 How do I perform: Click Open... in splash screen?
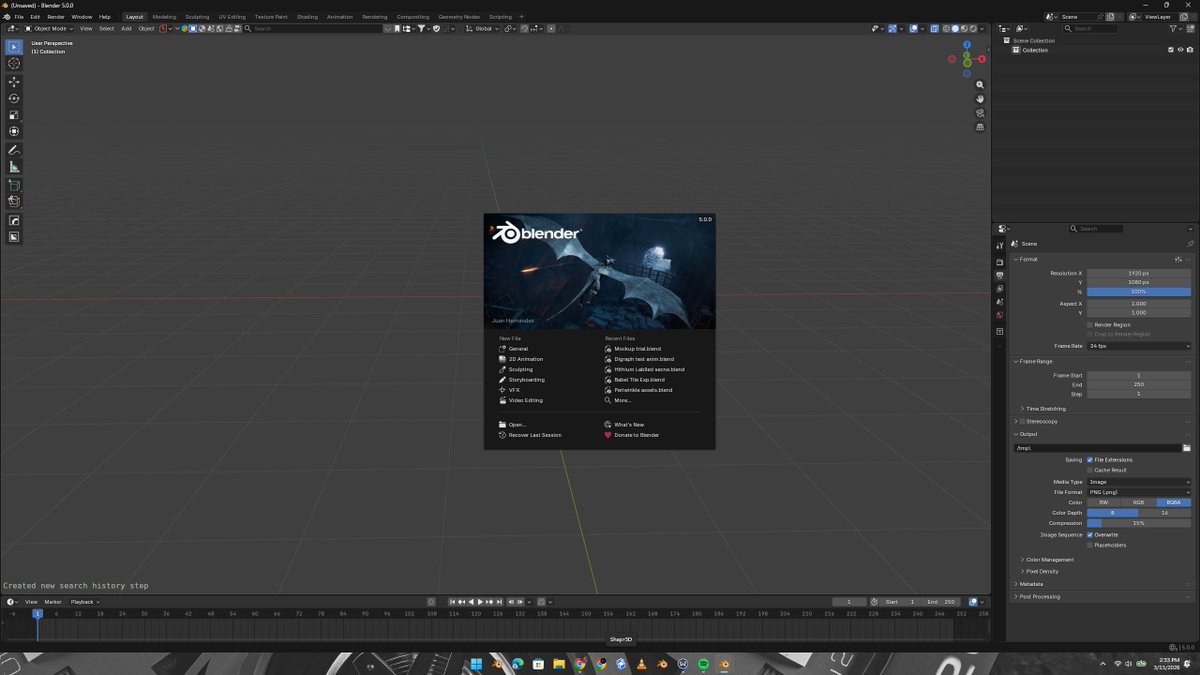point(517,425)
